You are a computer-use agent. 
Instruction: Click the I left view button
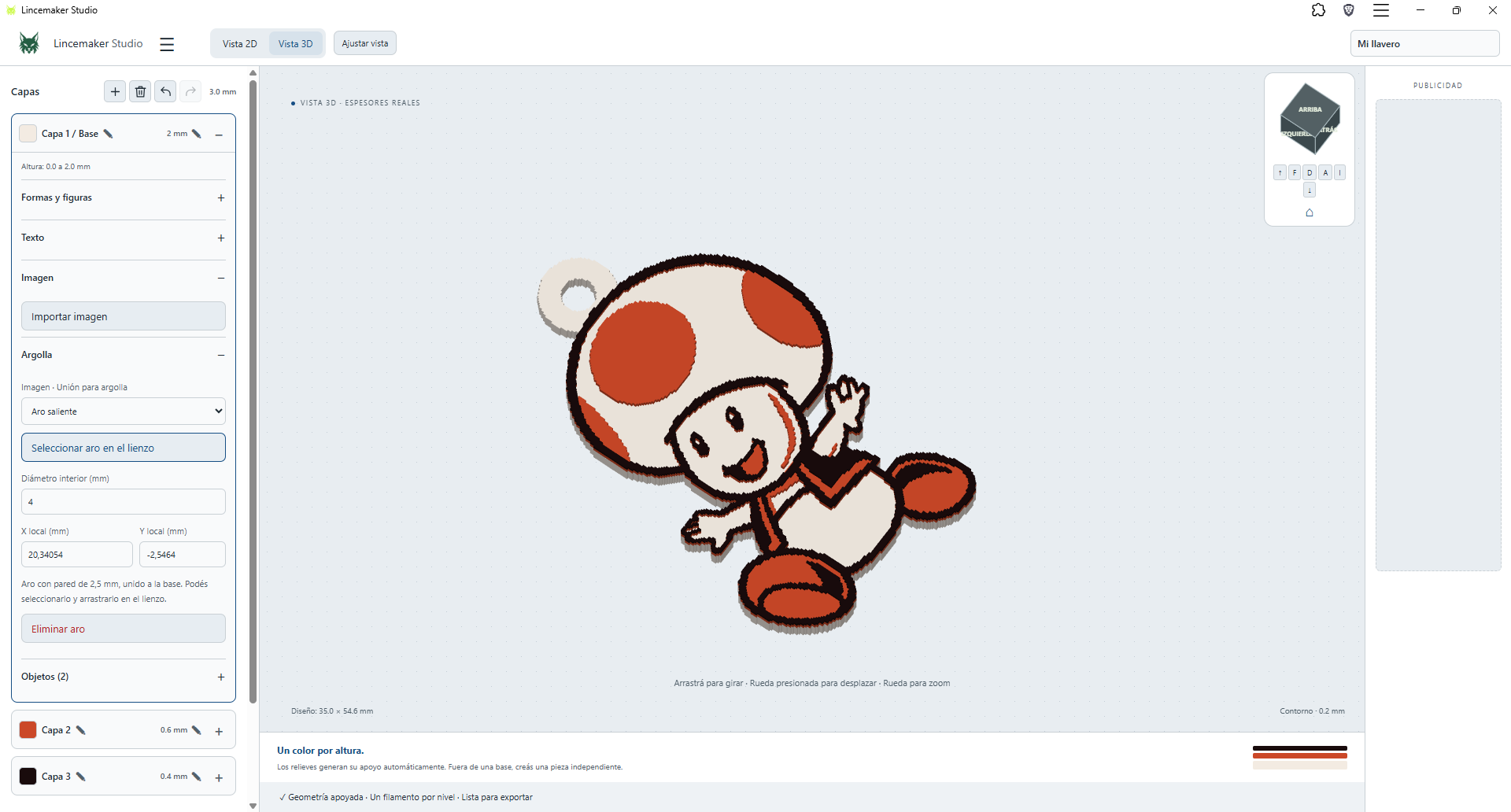[x=1339, y=172]
